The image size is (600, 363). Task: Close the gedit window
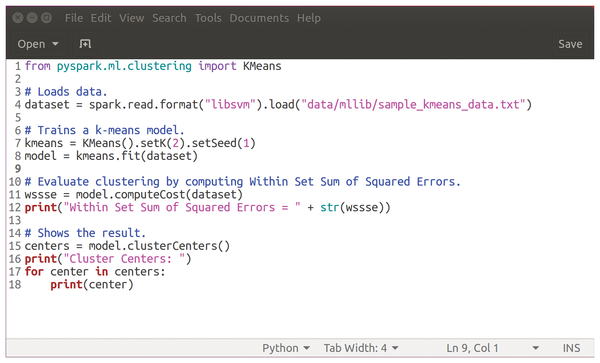(x=18, y=18)
